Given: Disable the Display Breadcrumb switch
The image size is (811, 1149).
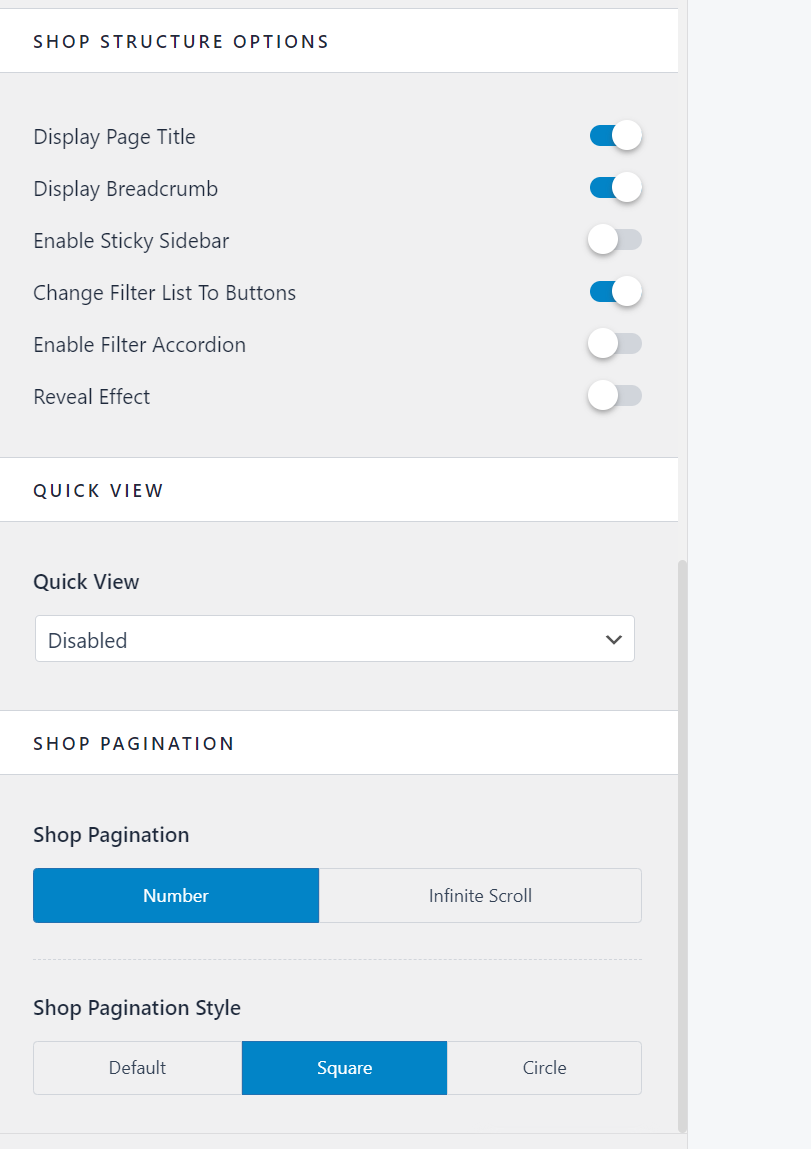Looking at the screenshot, I should coord(615,188).
